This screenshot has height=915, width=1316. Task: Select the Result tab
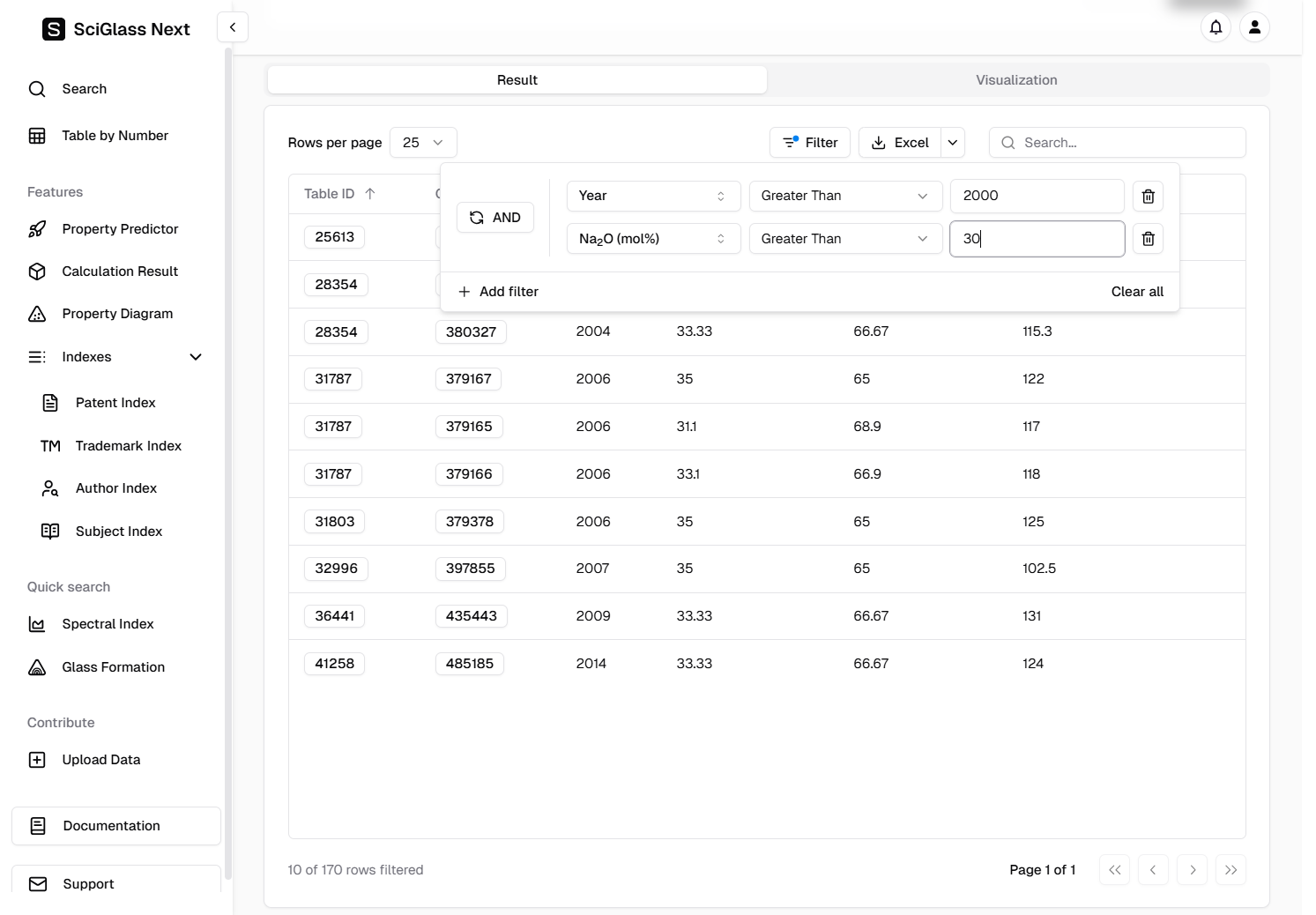click(x=517, y=80)
